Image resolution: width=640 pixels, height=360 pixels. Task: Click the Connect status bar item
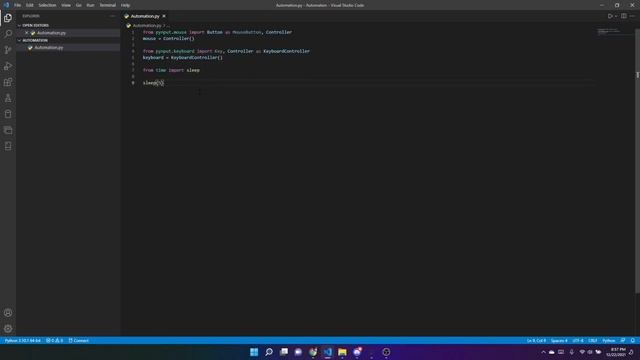coord(79,340)
